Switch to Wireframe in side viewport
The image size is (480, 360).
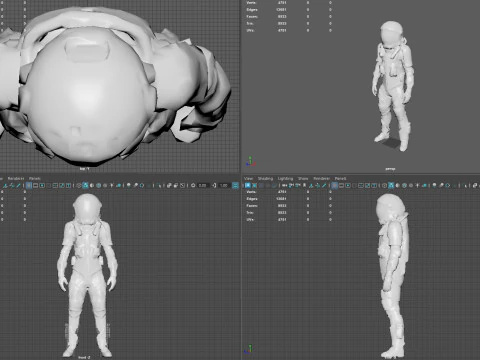pyautogui.click(x=384, y=185)
